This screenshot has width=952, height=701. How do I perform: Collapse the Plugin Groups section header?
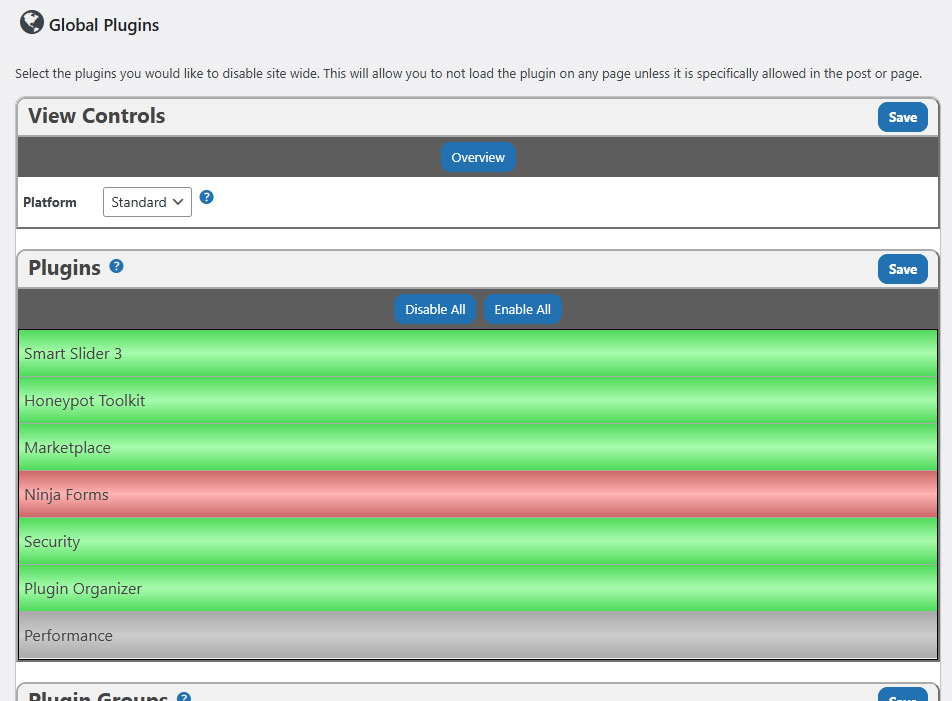(x=95, y=694)
